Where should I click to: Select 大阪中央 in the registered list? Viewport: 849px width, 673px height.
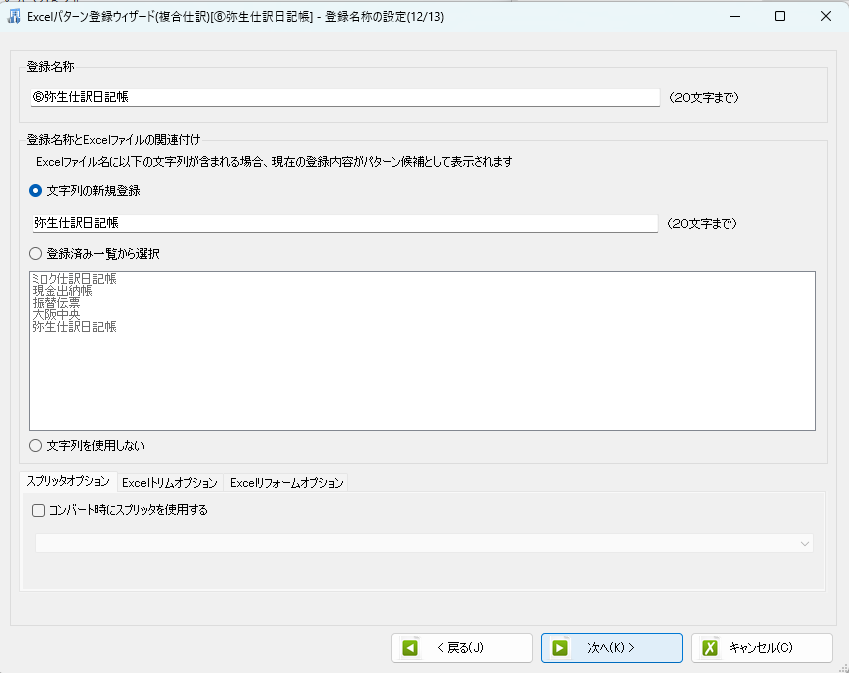tap(56, 315)
